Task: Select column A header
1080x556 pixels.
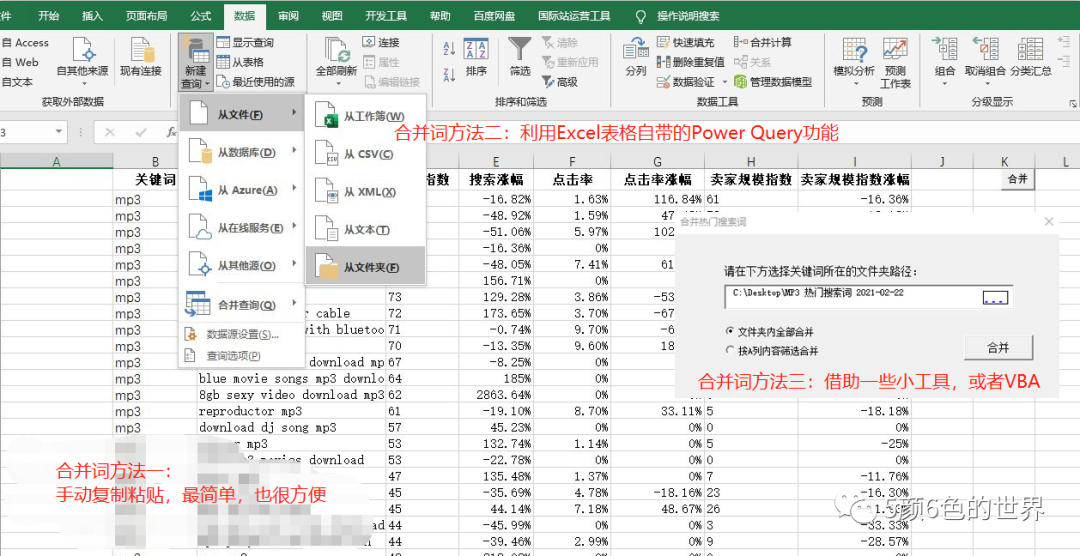Action: coord(56,162)
